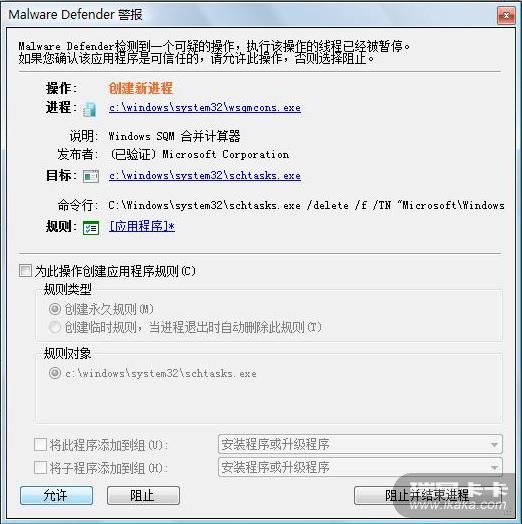The image size is (522, 524).
Task: Expand the child program group dropdown
Action: [360, 467]
